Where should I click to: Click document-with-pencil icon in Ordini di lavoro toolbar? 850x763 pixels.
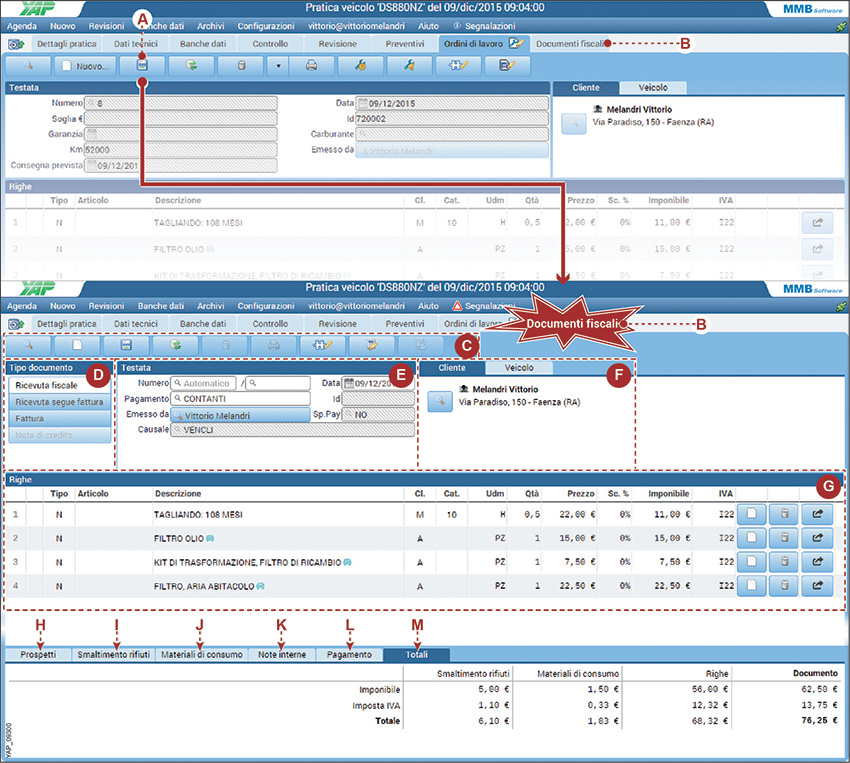click(507, 66)
